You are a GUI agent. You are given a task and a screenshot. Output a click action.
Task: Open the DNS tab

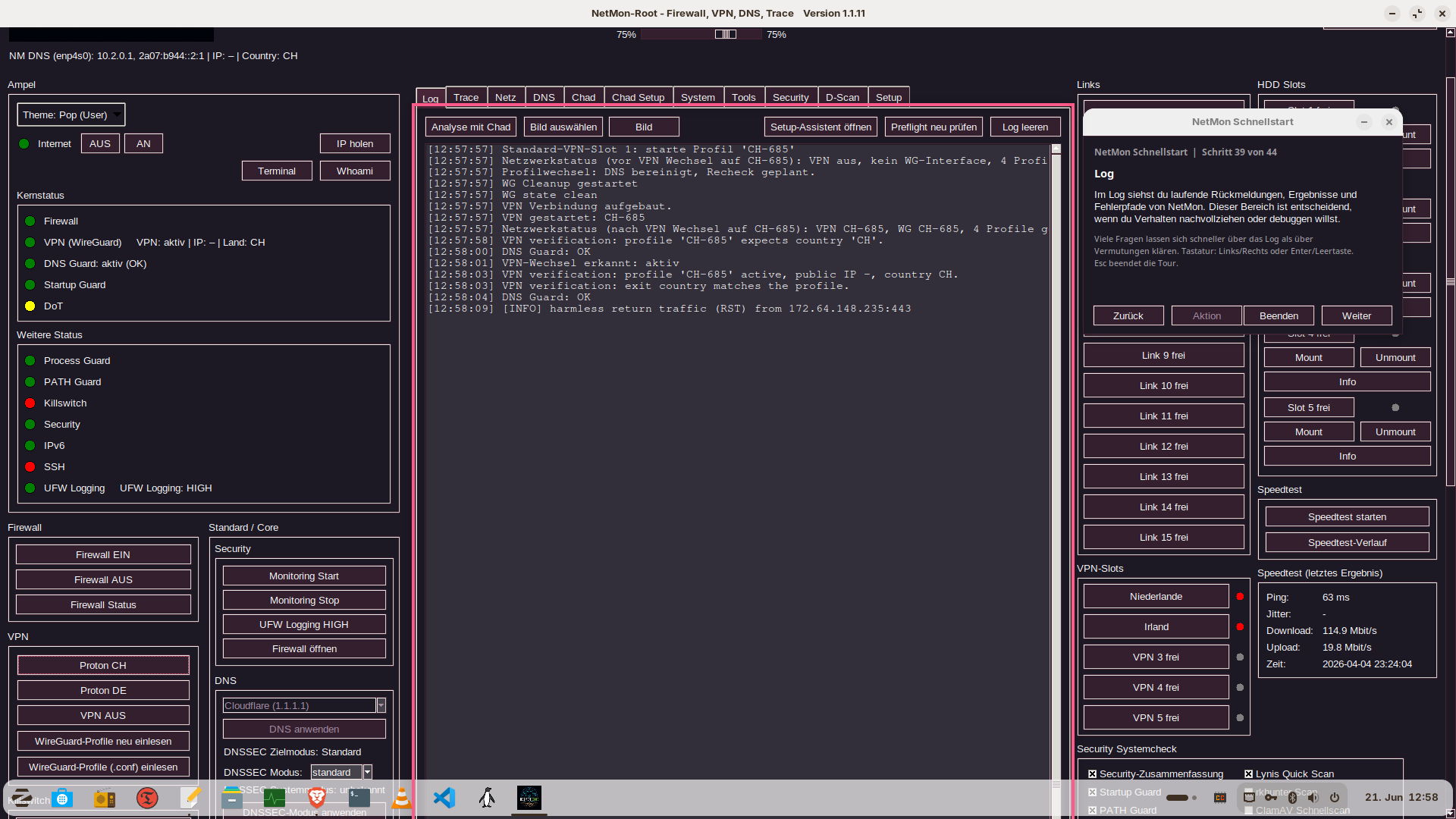(544, 98)
